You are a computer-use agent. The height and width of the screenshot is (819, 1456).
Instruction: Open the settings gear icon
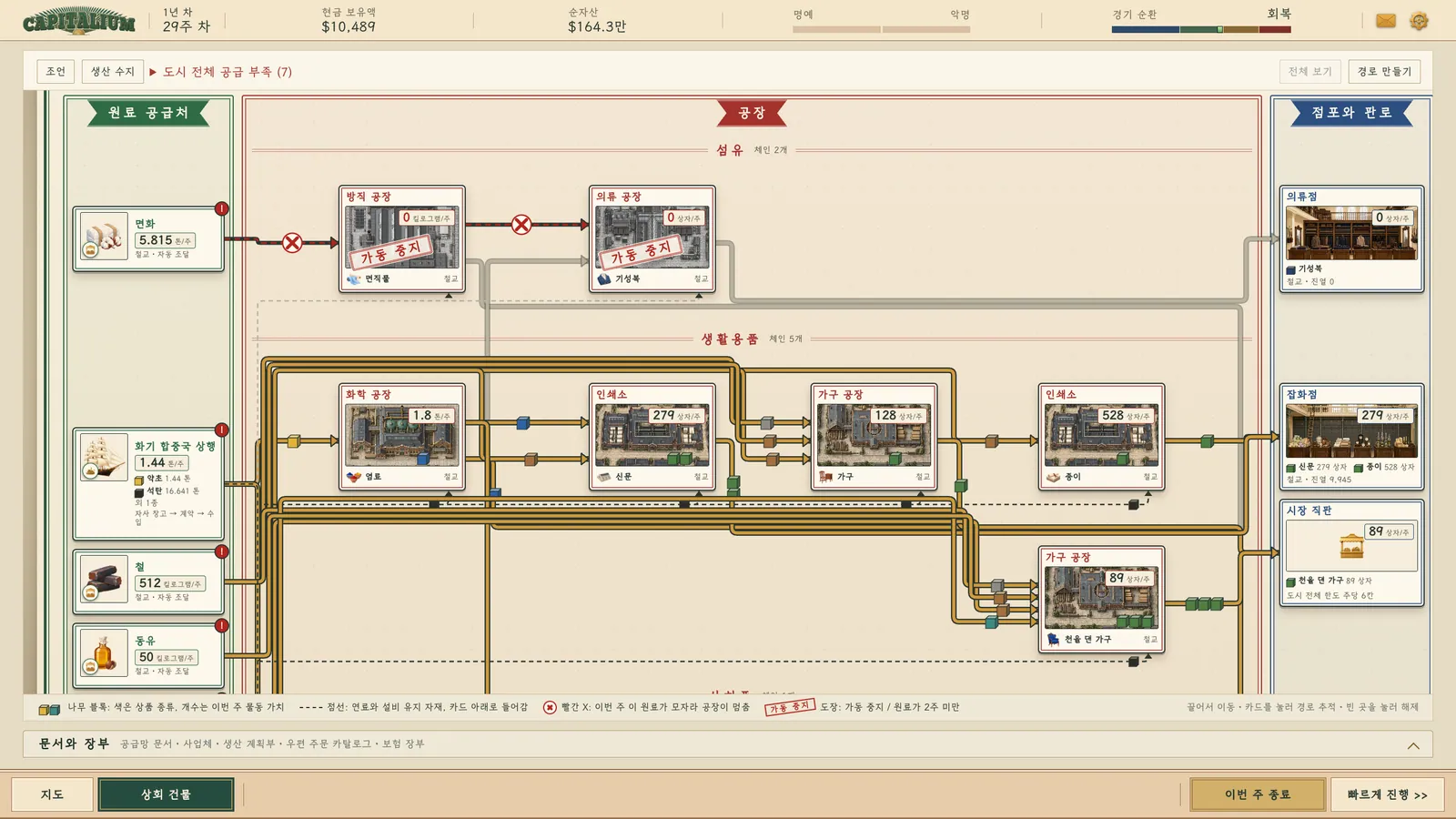click(x=1419, y=20)
